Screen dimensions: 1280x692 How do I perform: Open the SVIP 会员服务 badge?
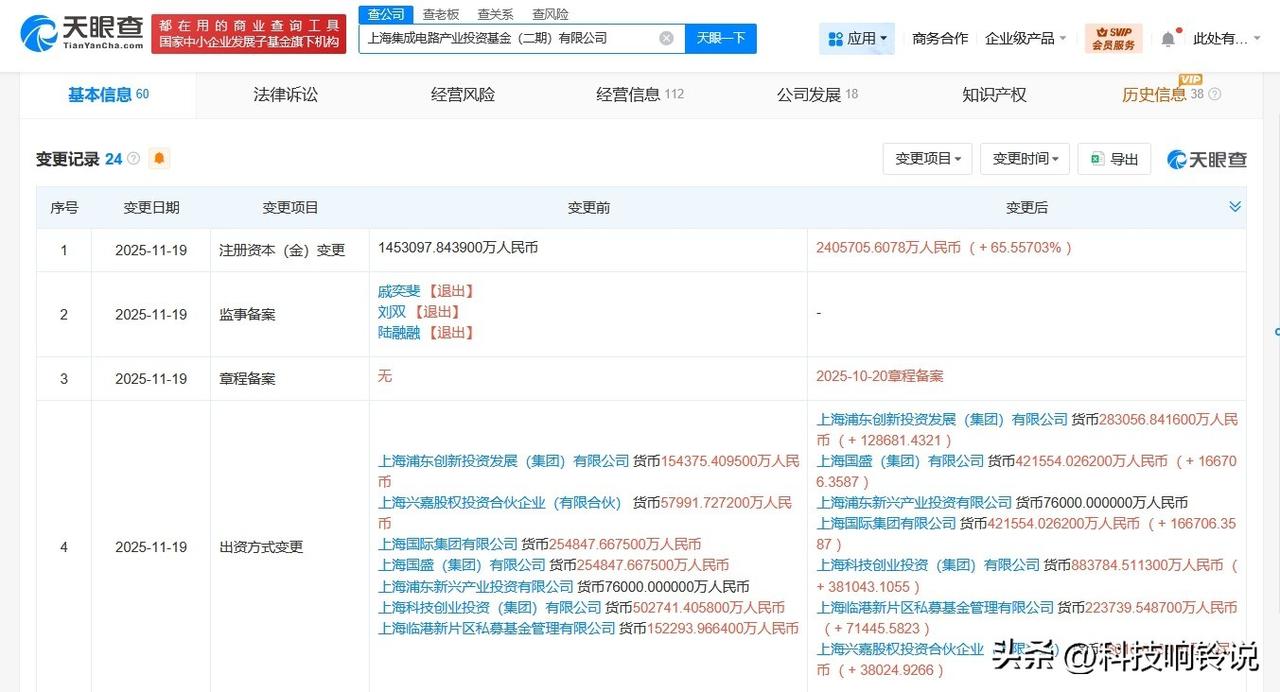1113,38
